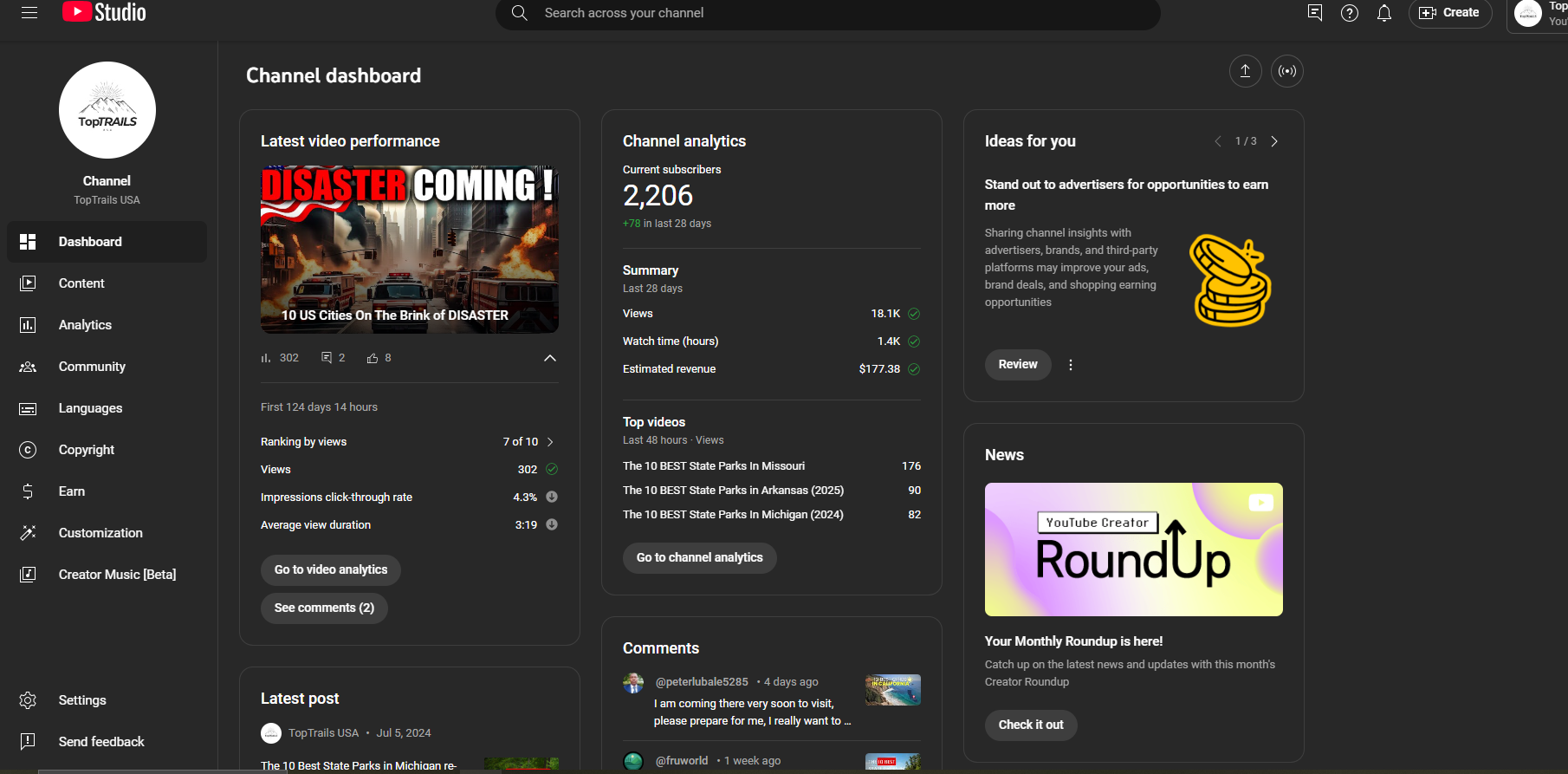Click the Creator Music note icon
Image resolution: width=1568 pixels, height=774 pixels.
pyautogui.click(x=28, y=575)
